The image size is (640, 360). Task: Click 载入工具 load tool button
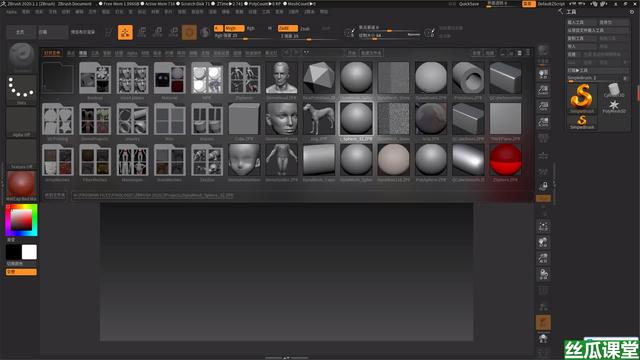[x=582, y=22]
